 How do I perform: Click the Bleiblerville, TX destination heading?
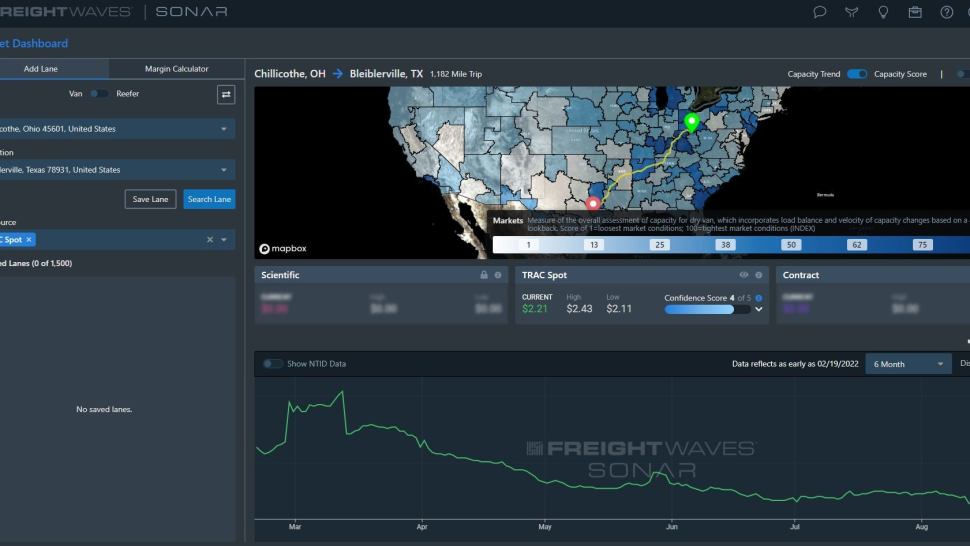tap(386, 74)
